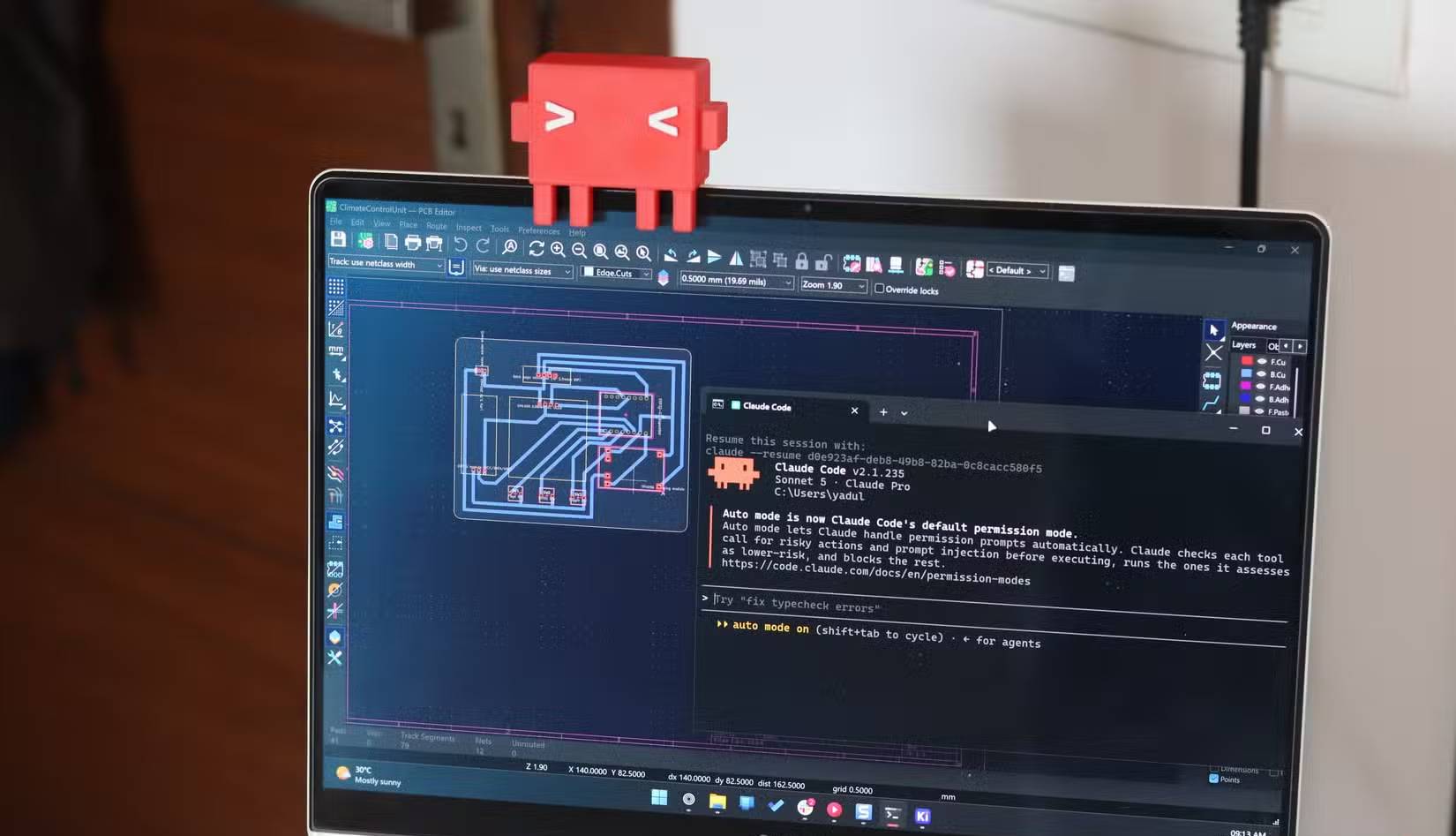Click the Lock padlock icon

801,260
